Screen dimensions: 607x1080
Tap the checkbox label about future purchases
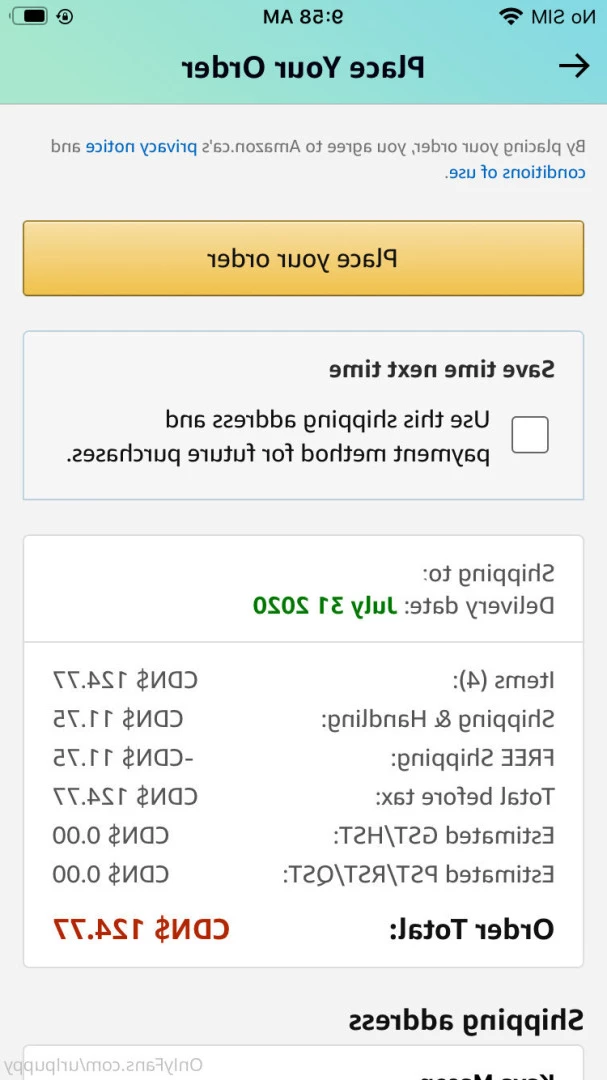(x=278, y=437)
